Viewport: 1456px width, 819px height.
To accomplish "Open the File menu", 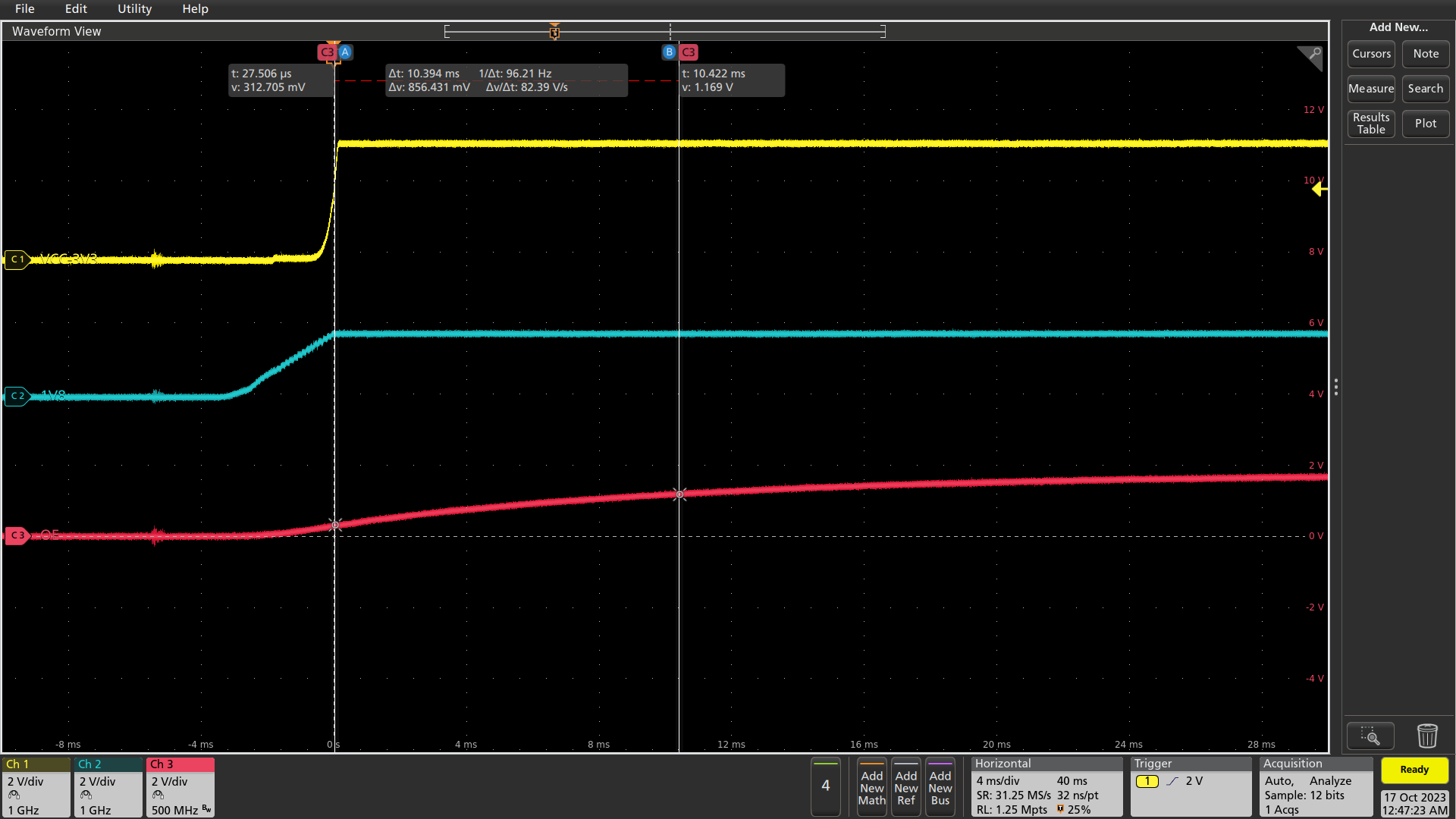I will click(24, 9).
